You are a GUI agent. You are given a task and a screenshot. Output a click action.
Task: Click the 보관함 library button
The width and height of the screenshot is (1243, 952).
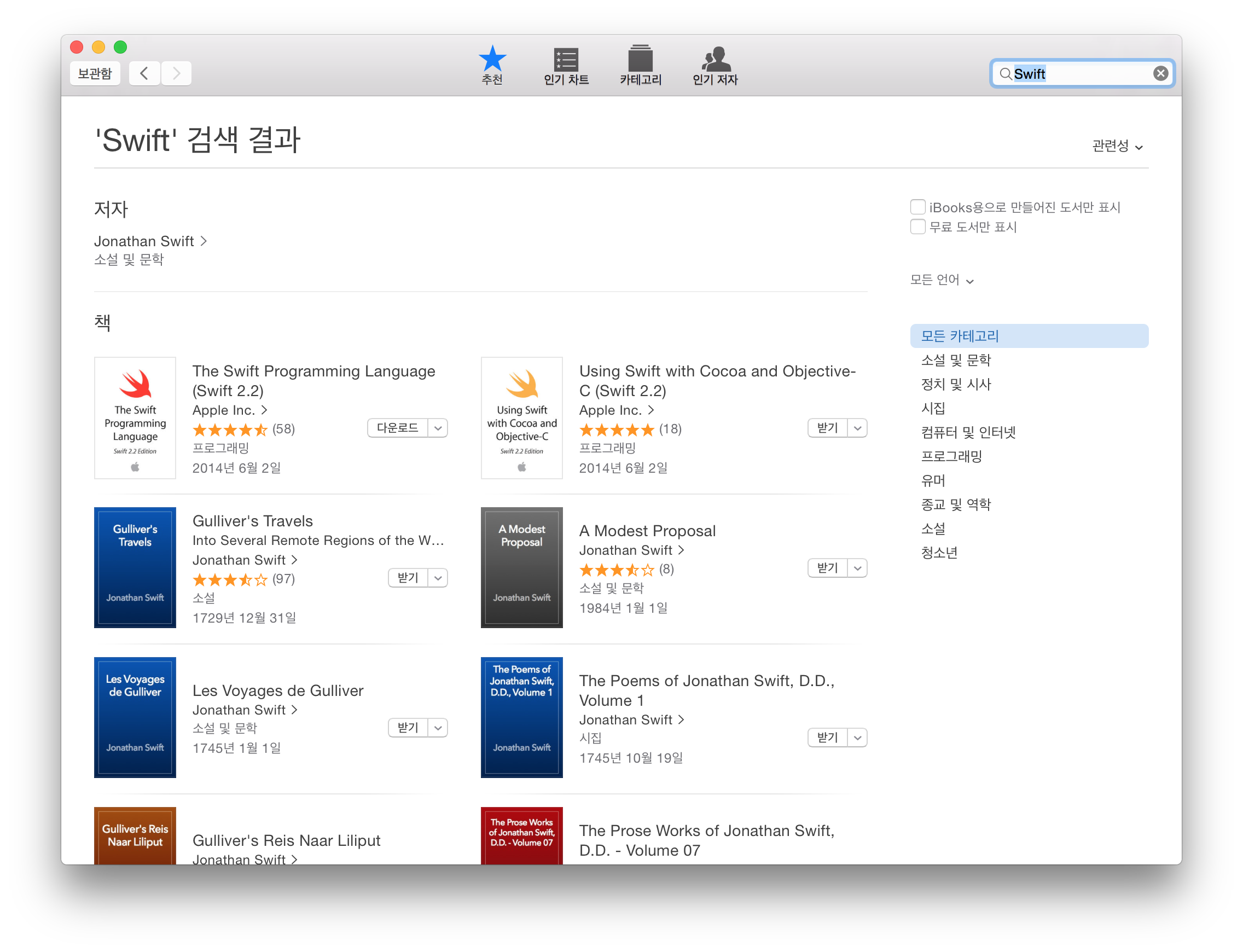coord(95,74)
